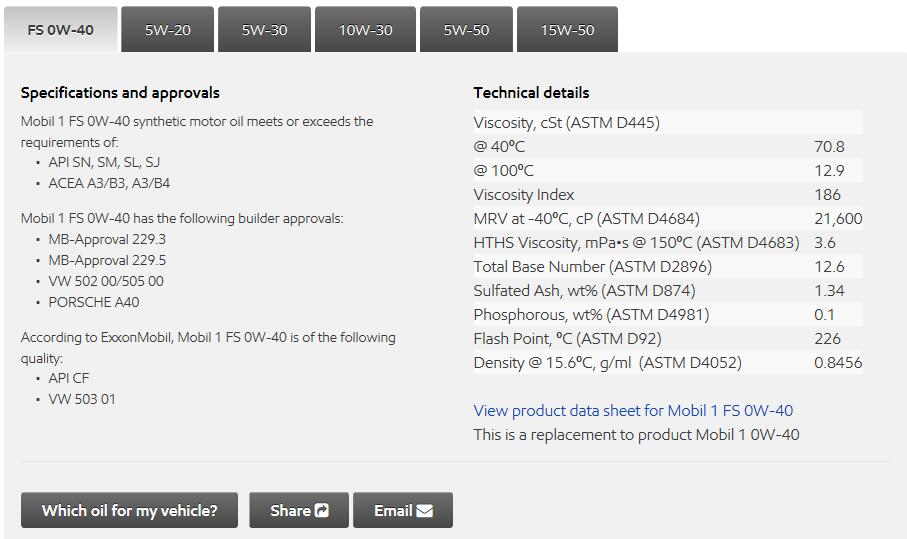Select the 15W-50 tab

coord(567,29)
